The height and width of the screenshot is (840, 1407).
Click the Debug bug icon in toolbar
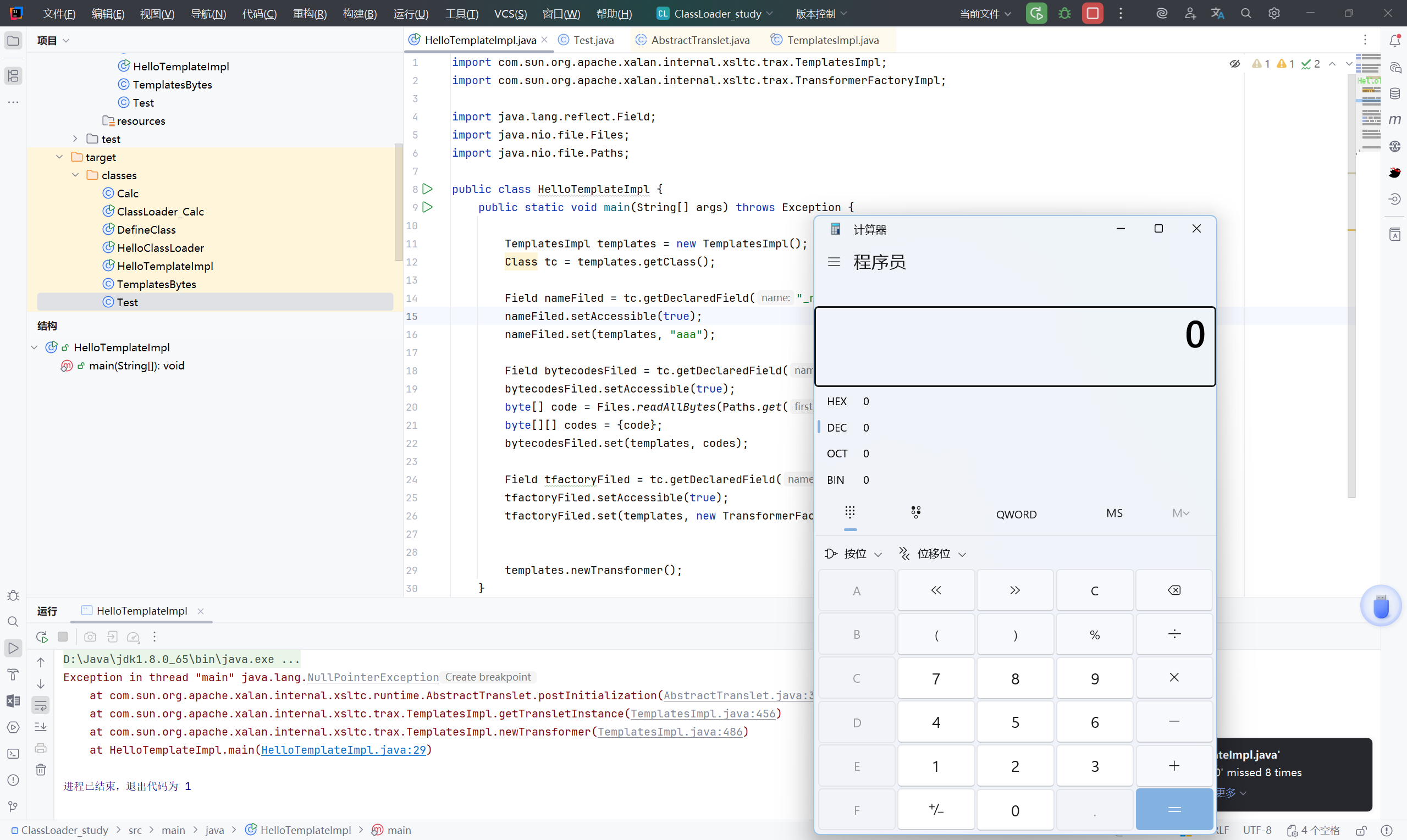coord(1064,14)
